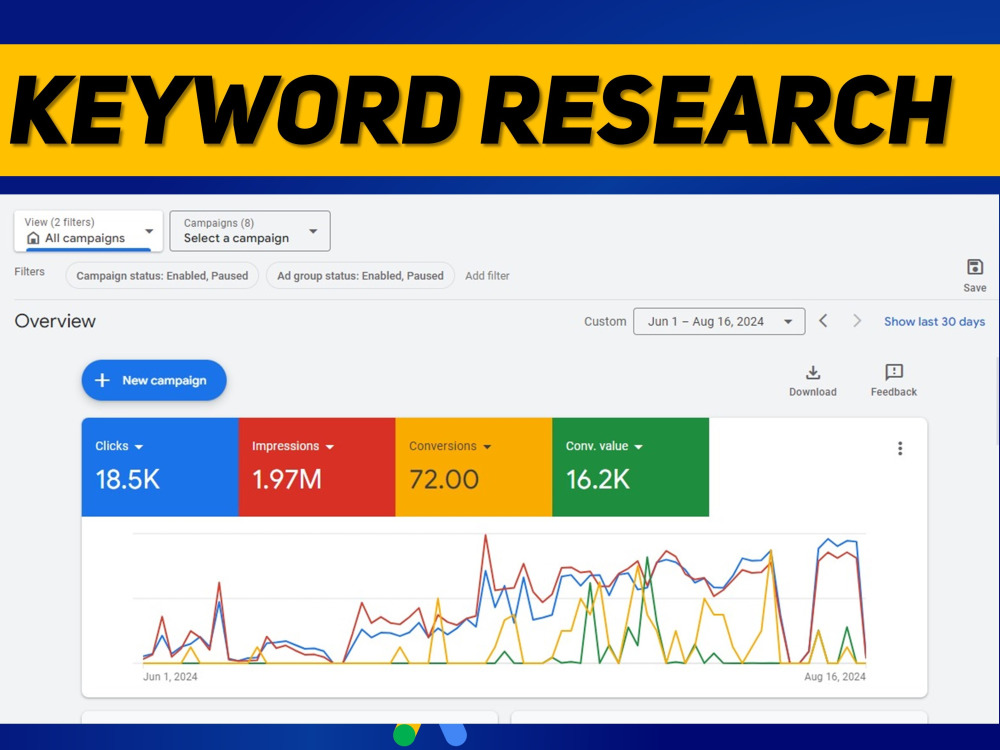Click the Filters label
The width and height of the screenshot is (1000, 750).
[x=29, y=271]
